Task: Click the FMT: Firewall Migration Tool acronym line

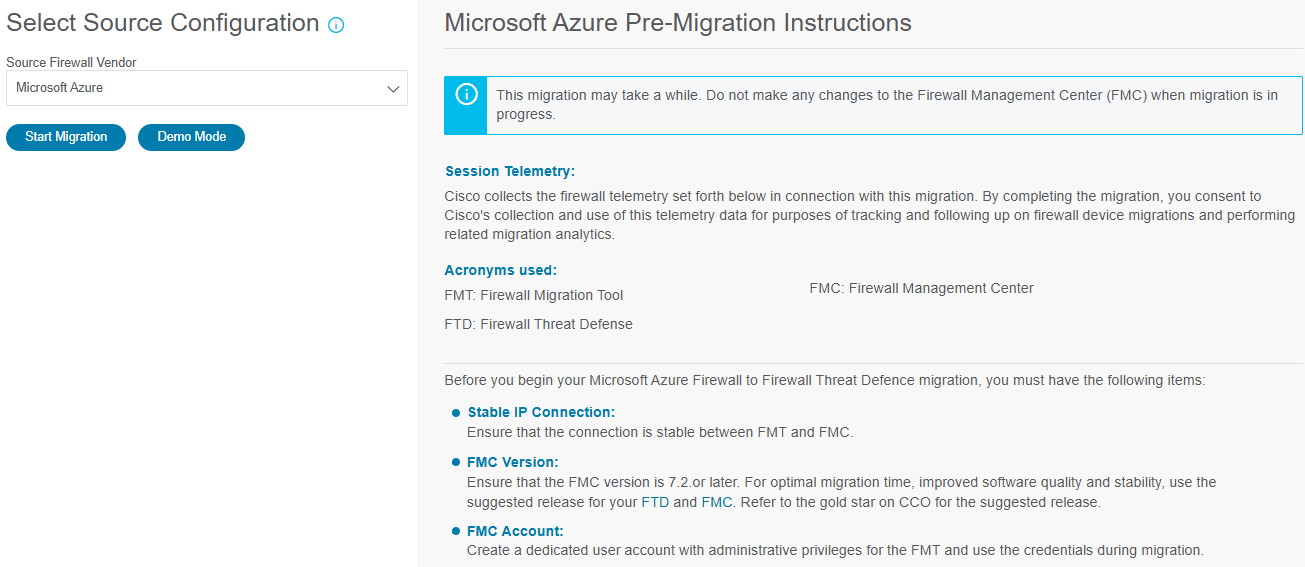Action: (534, 295)
